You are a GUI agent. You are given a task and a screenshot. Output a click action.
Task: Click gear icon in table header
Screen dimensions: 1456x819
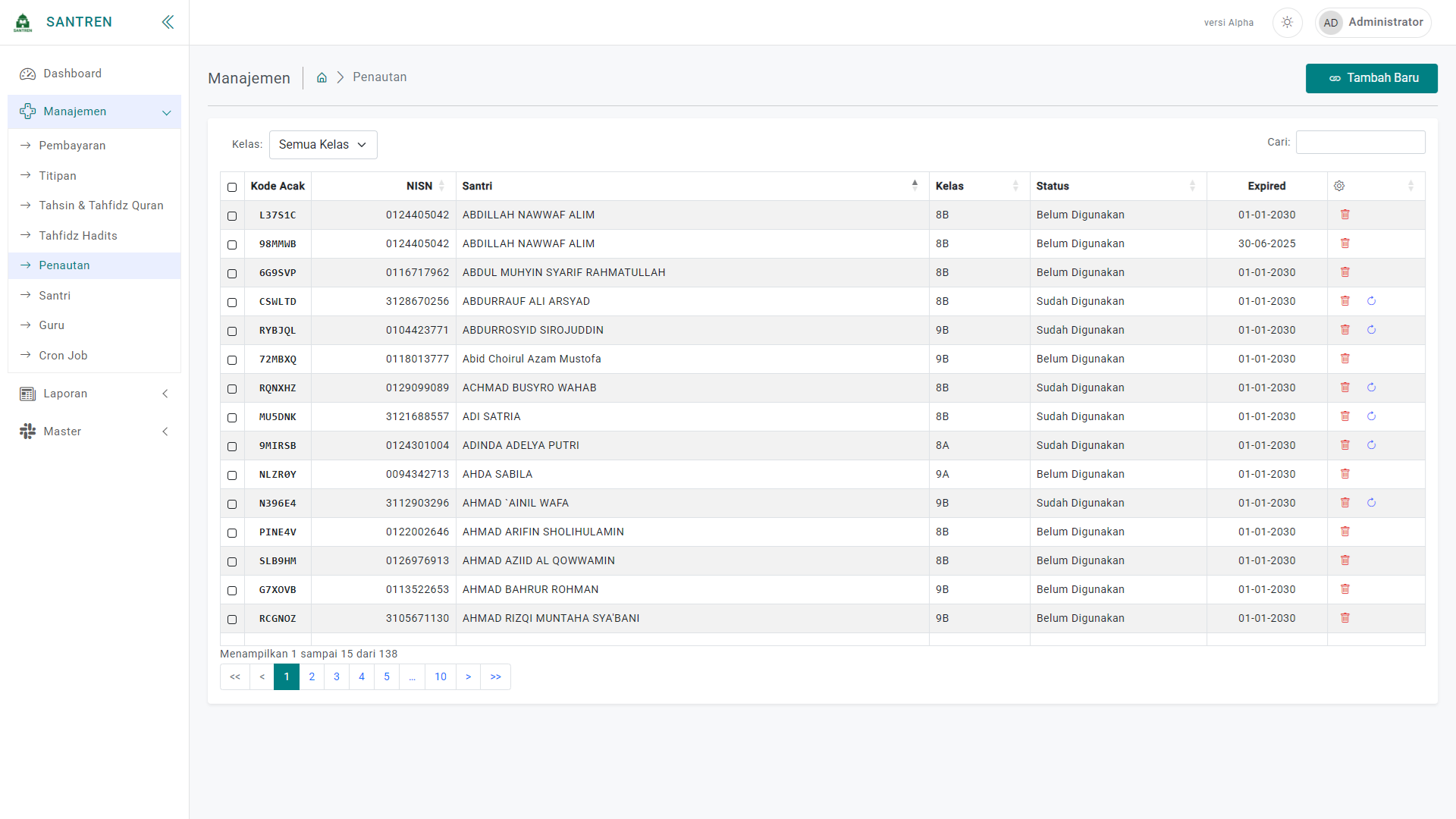(x=1339, y=186)
